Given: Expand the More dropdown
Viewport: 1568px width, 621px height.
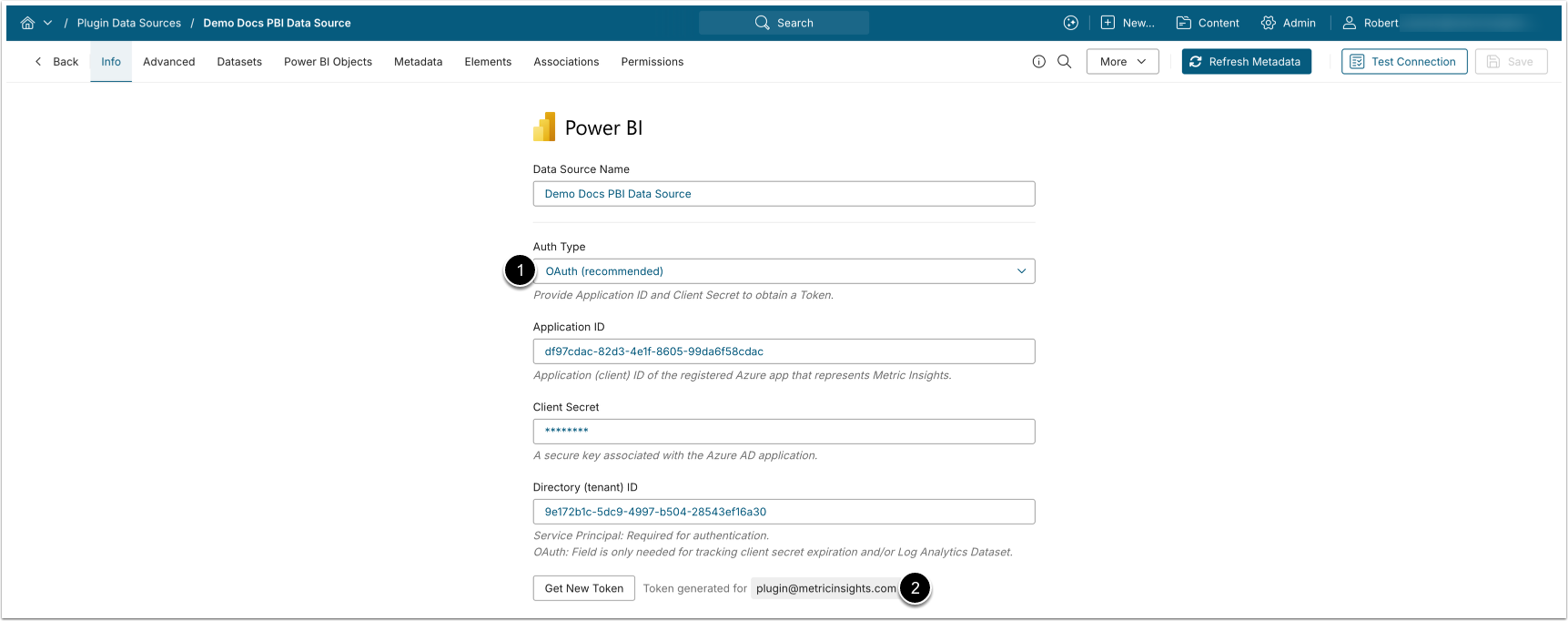Looking at the screenshot, I should pyautogui.click(x=1122, y=62).
